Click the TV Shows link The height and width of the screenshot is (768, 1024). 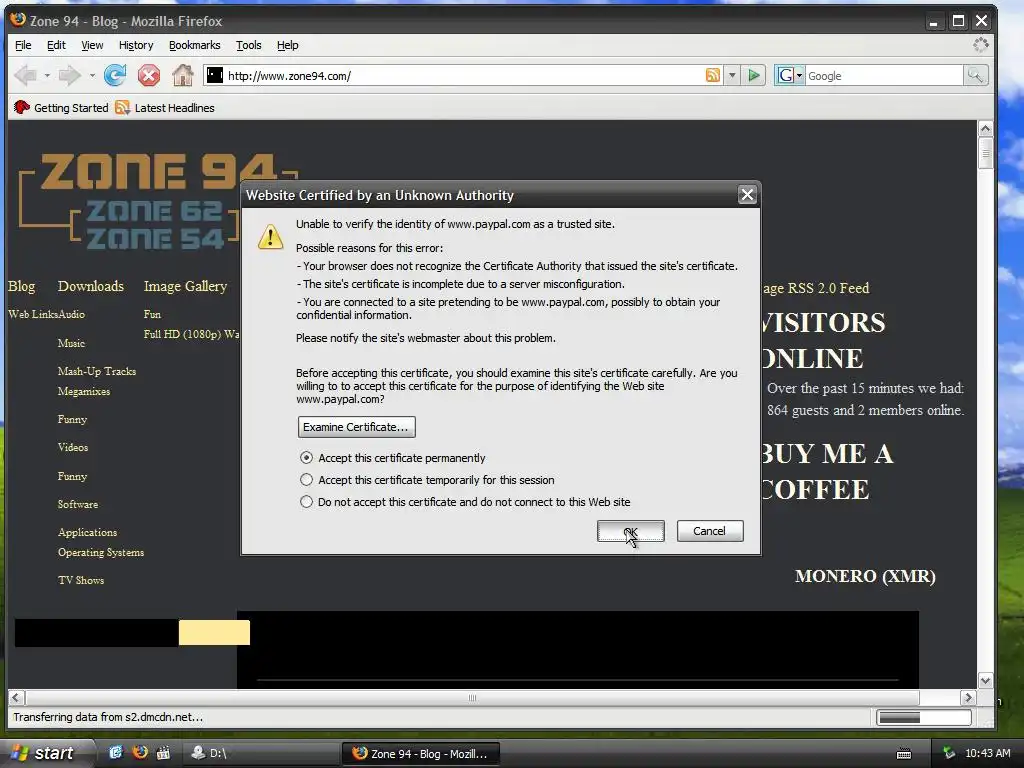point(81,580)
